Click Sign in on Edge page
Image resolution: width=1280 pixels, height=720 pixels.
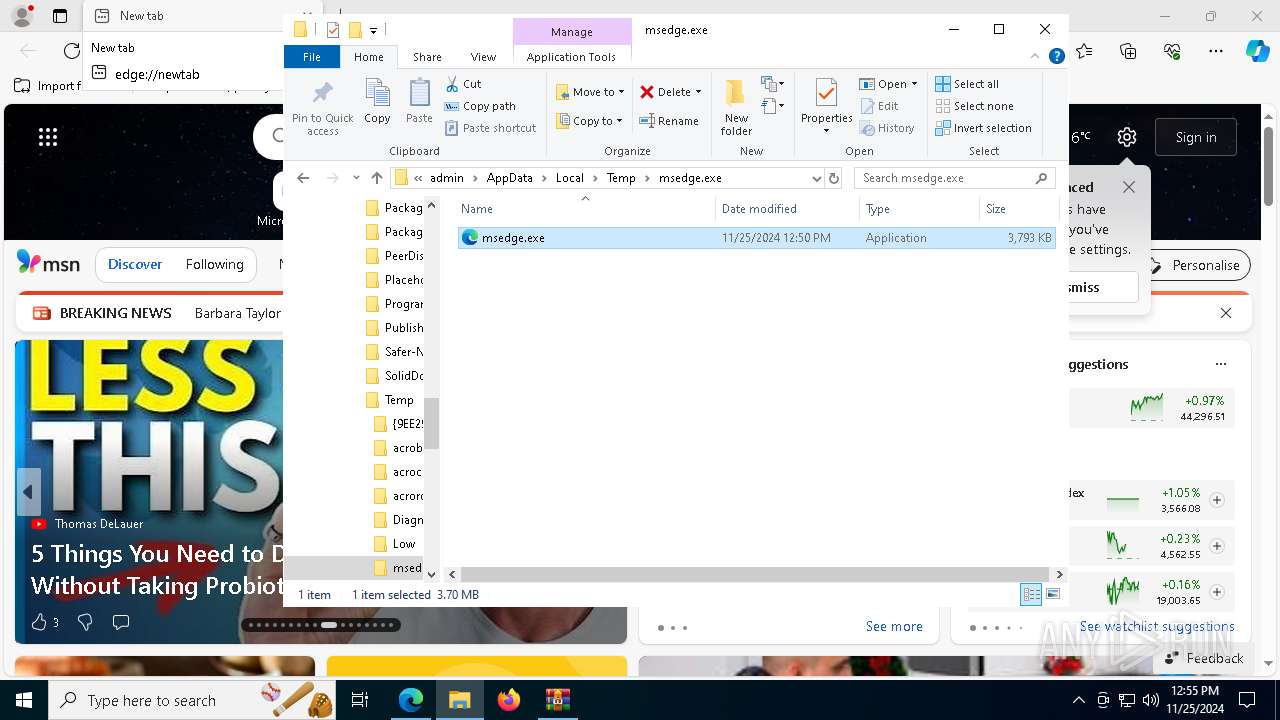[1196, 137]
